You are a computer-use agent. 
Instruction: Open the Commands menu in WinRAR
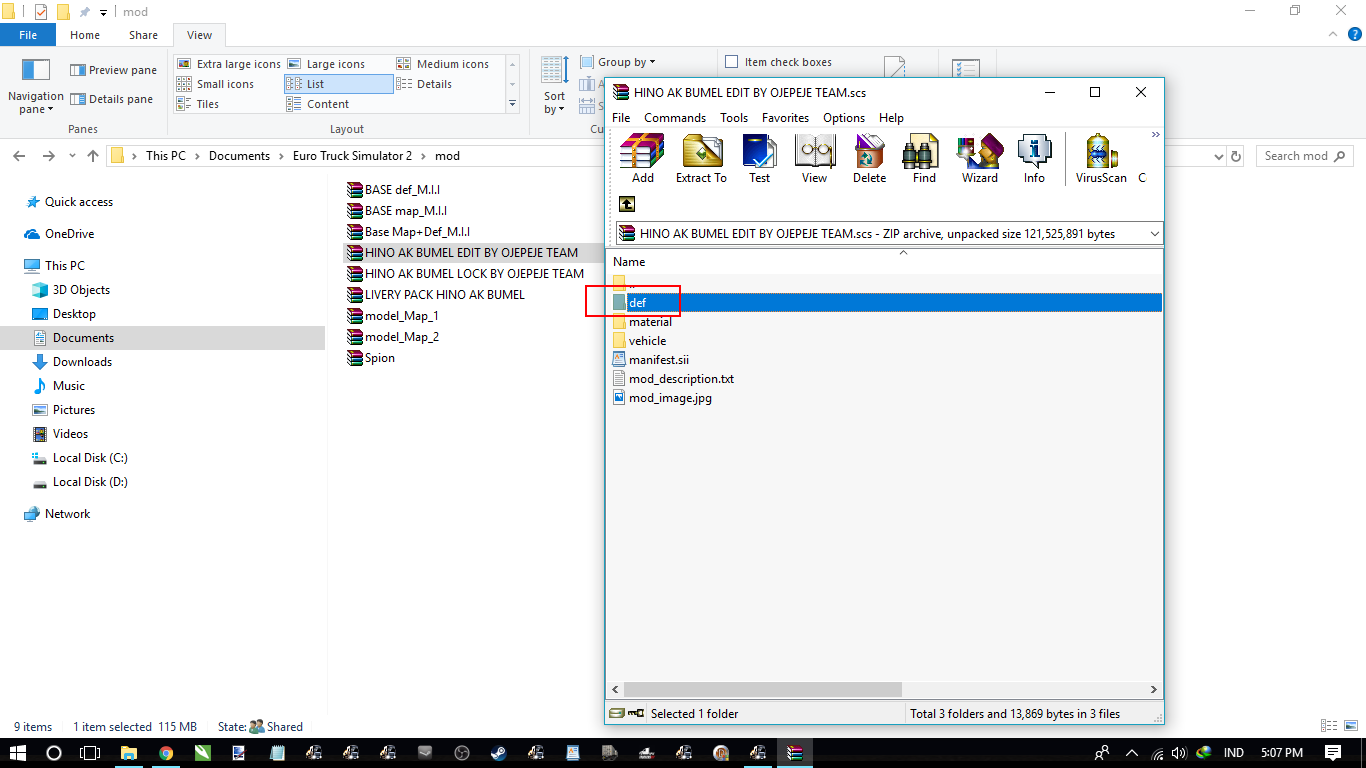point(675,118)
